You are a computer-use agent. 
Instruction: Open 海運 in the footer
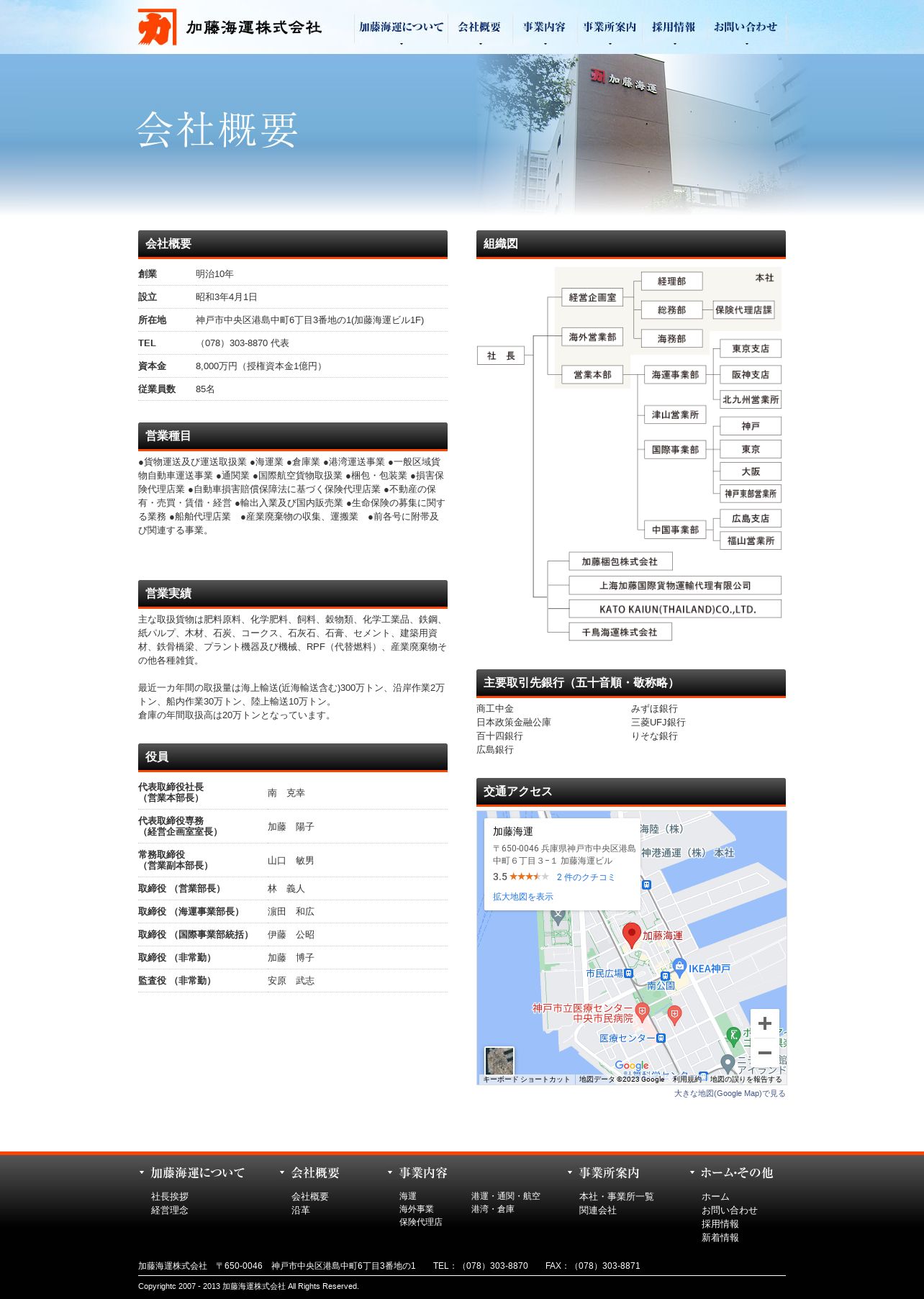tap(408, 1196)
